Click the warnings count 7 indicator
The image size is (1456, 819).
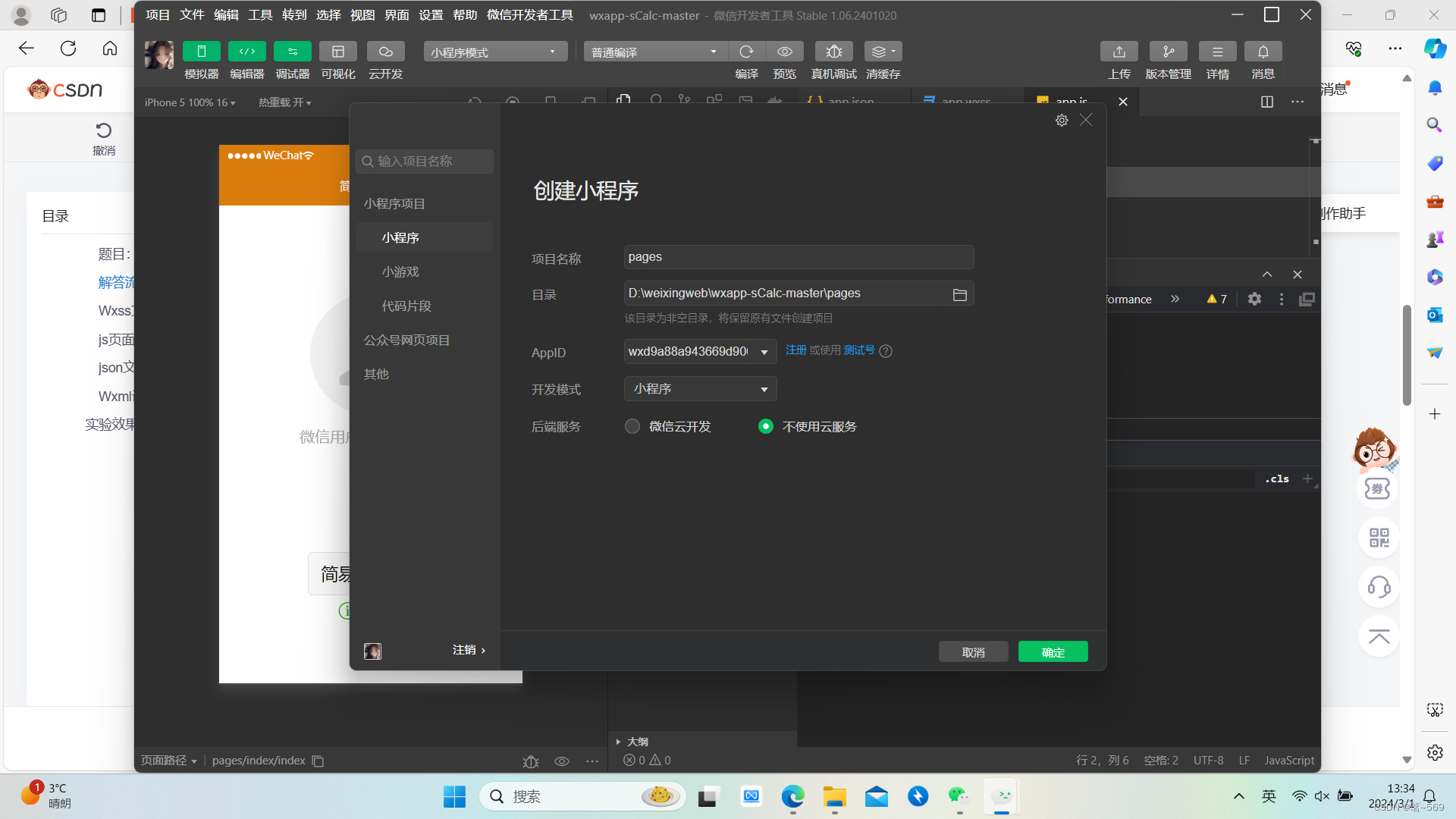point(1216,299)
